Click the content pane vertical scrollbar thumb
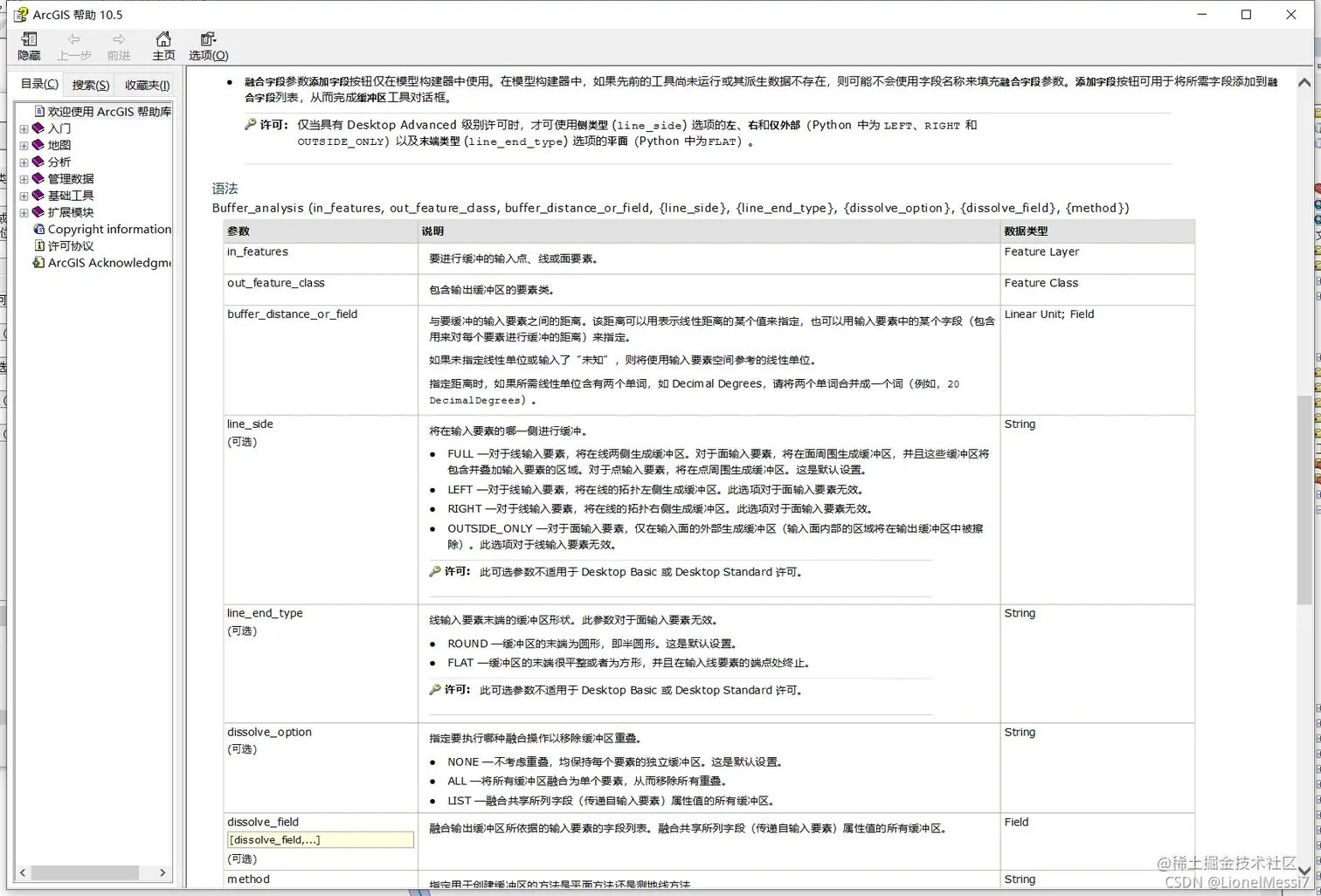Image resolution: width=1321 pixels, height=896 pixels. [1304, 500]
